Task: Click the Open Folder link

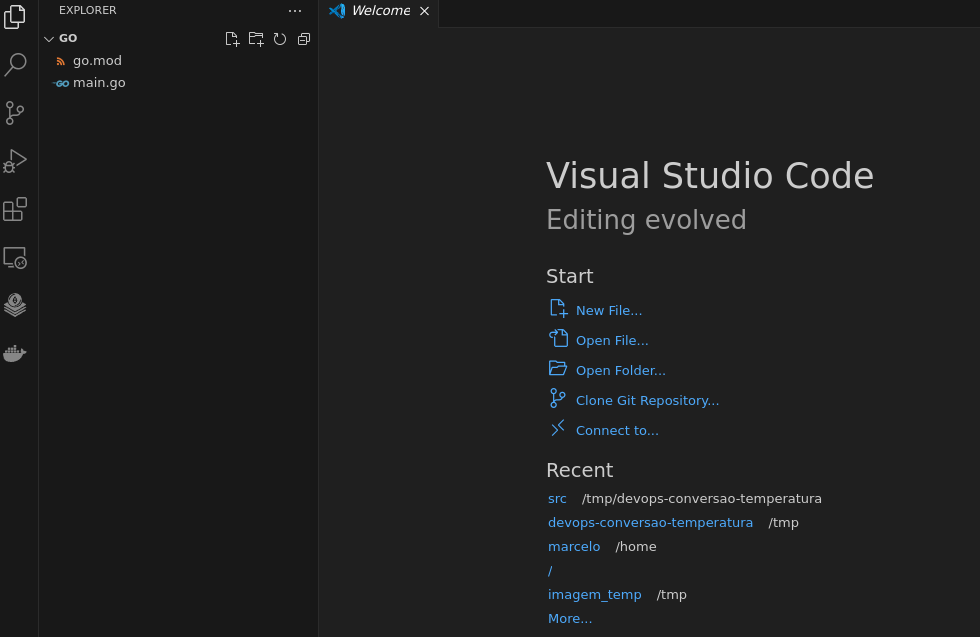Action: (620, 370)
